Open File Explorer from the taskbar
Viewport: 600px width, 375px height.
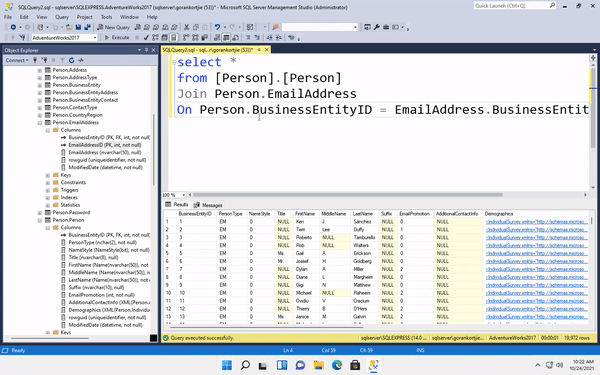click(318, 365)
